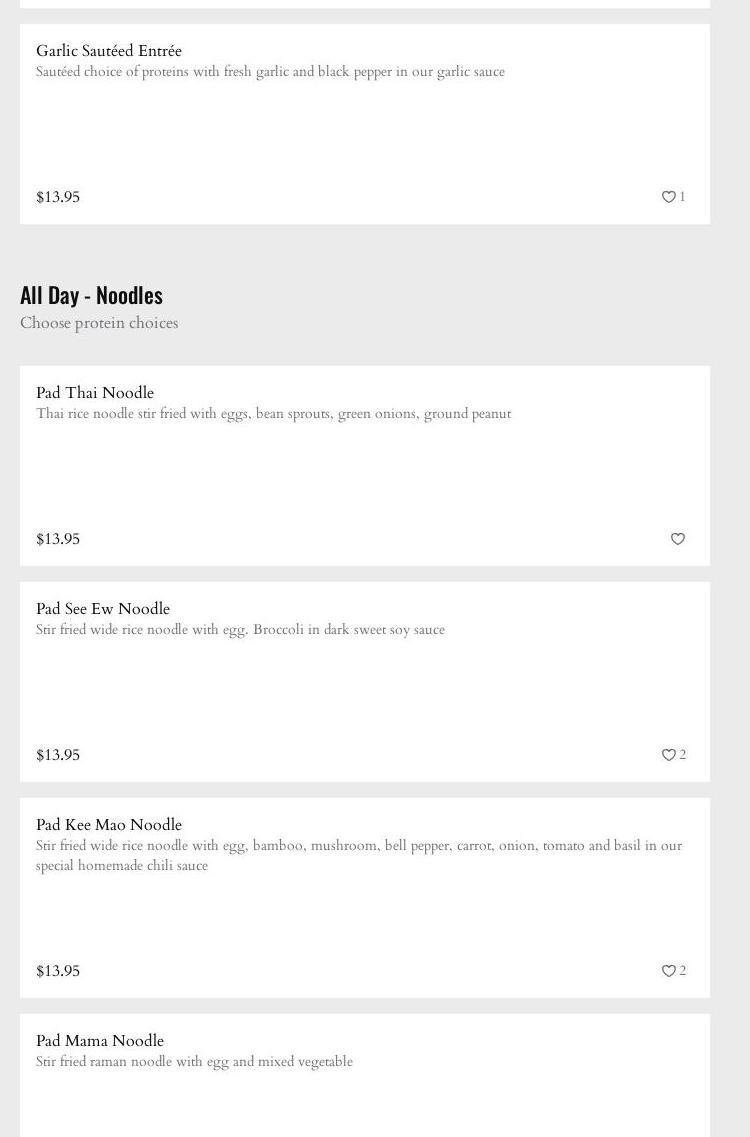Open the Pad Mama Noodle title

pyautogui.click(x=100, y=1041)
